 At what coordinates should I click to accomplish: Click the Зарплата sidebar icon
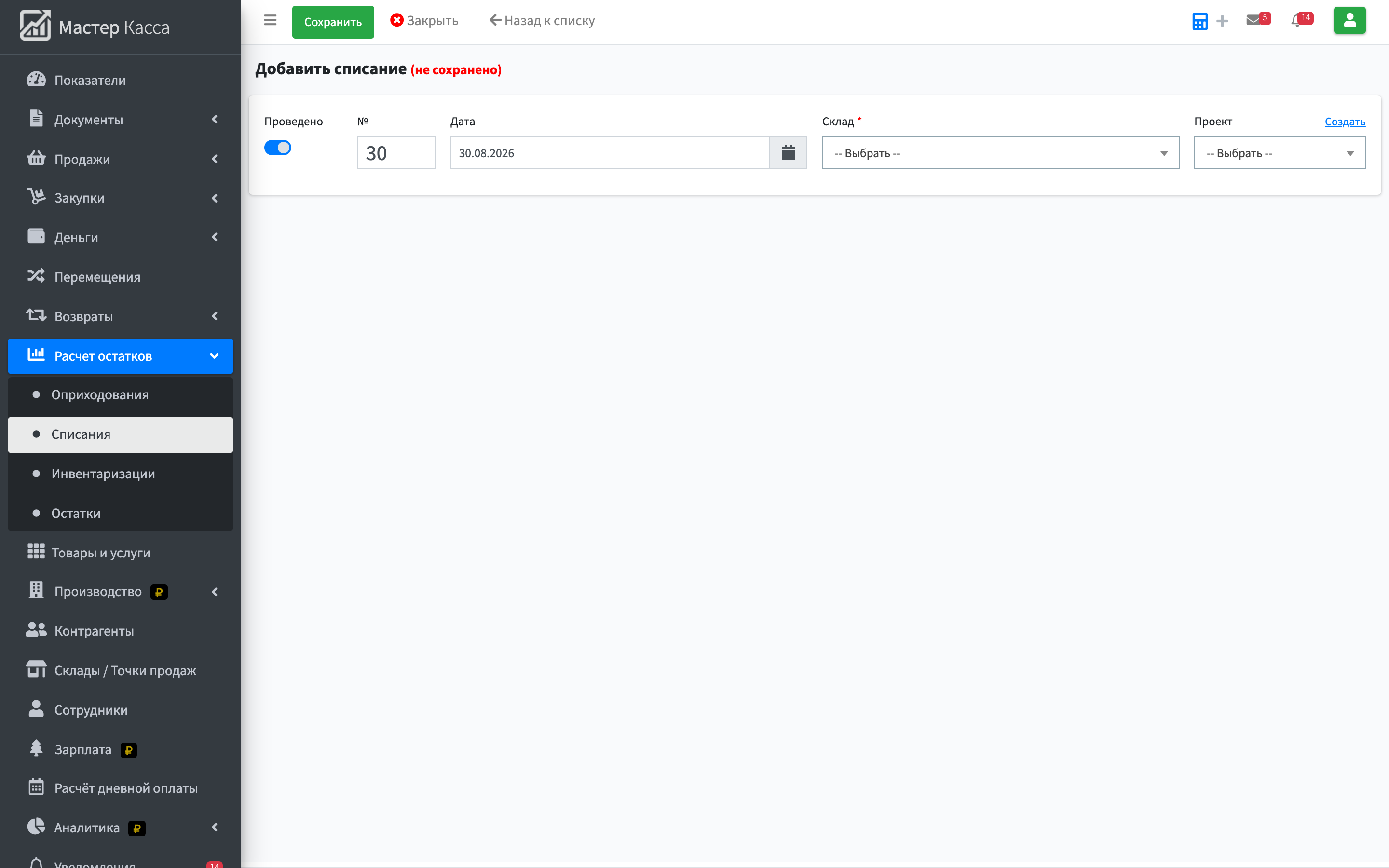click(x=36, y=748)
